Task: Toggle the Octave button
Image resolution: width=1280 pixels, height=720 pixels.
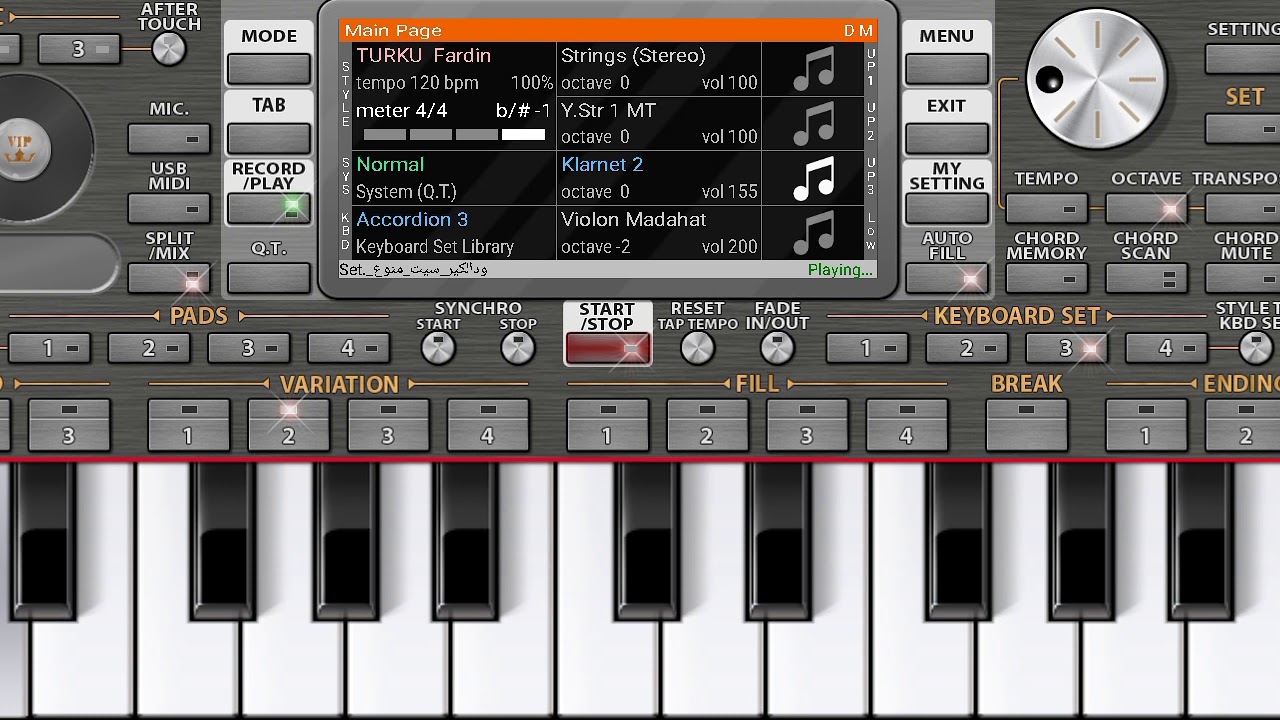Action: pos(1146,208)
